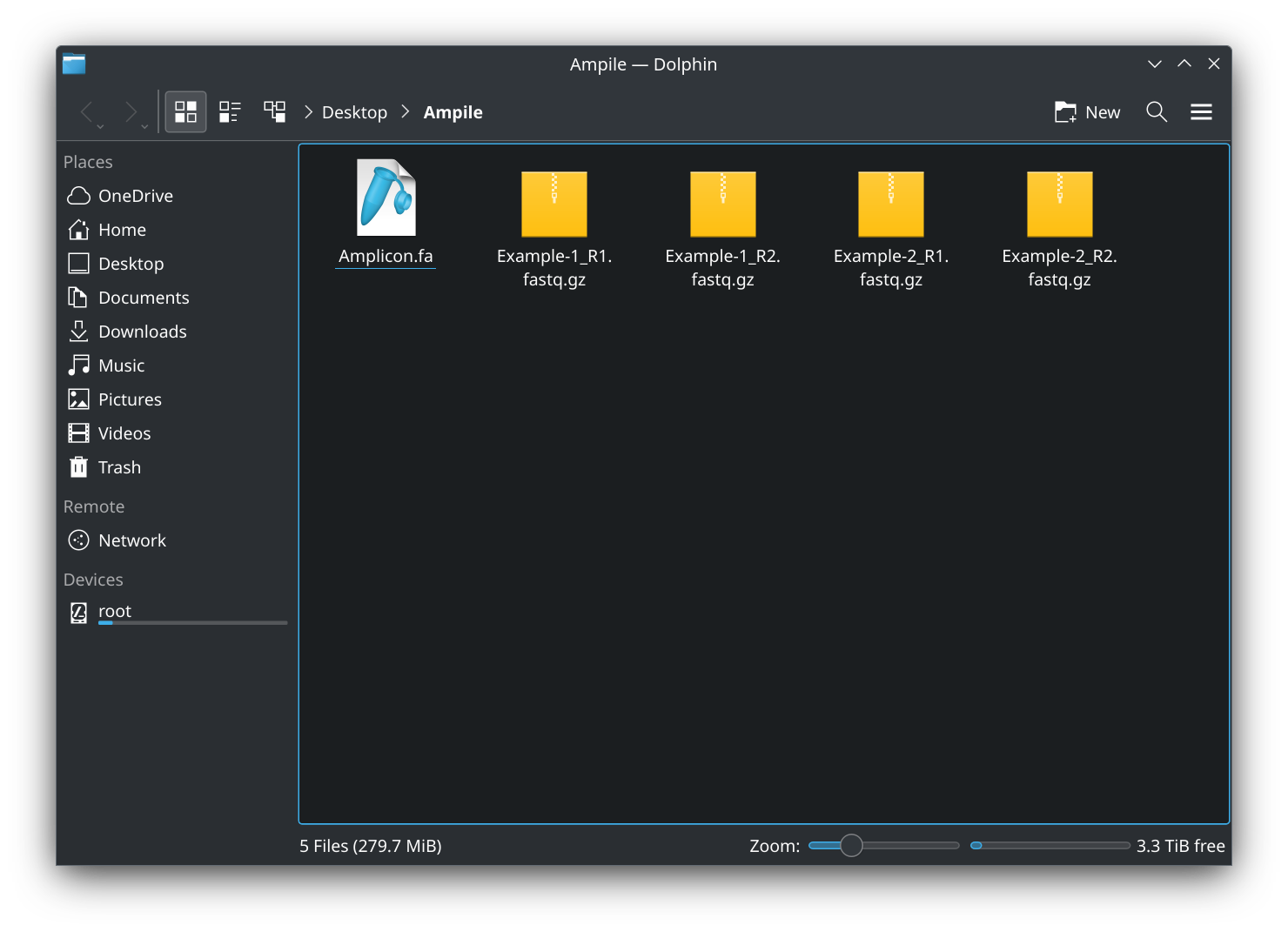The height and width of the screenshot is (932, 1288).
Task: Open Music in Places
Action: point(176,365)
